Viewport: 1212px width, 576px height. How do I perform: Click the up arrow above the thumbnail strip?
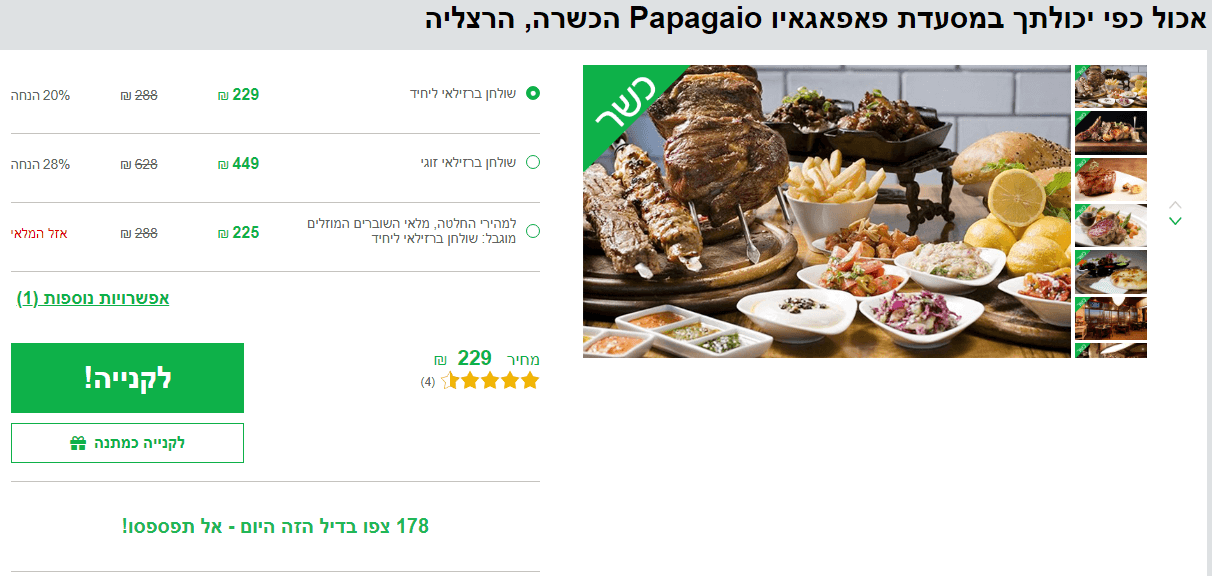pyautogui.click(x=1176, y=205)
